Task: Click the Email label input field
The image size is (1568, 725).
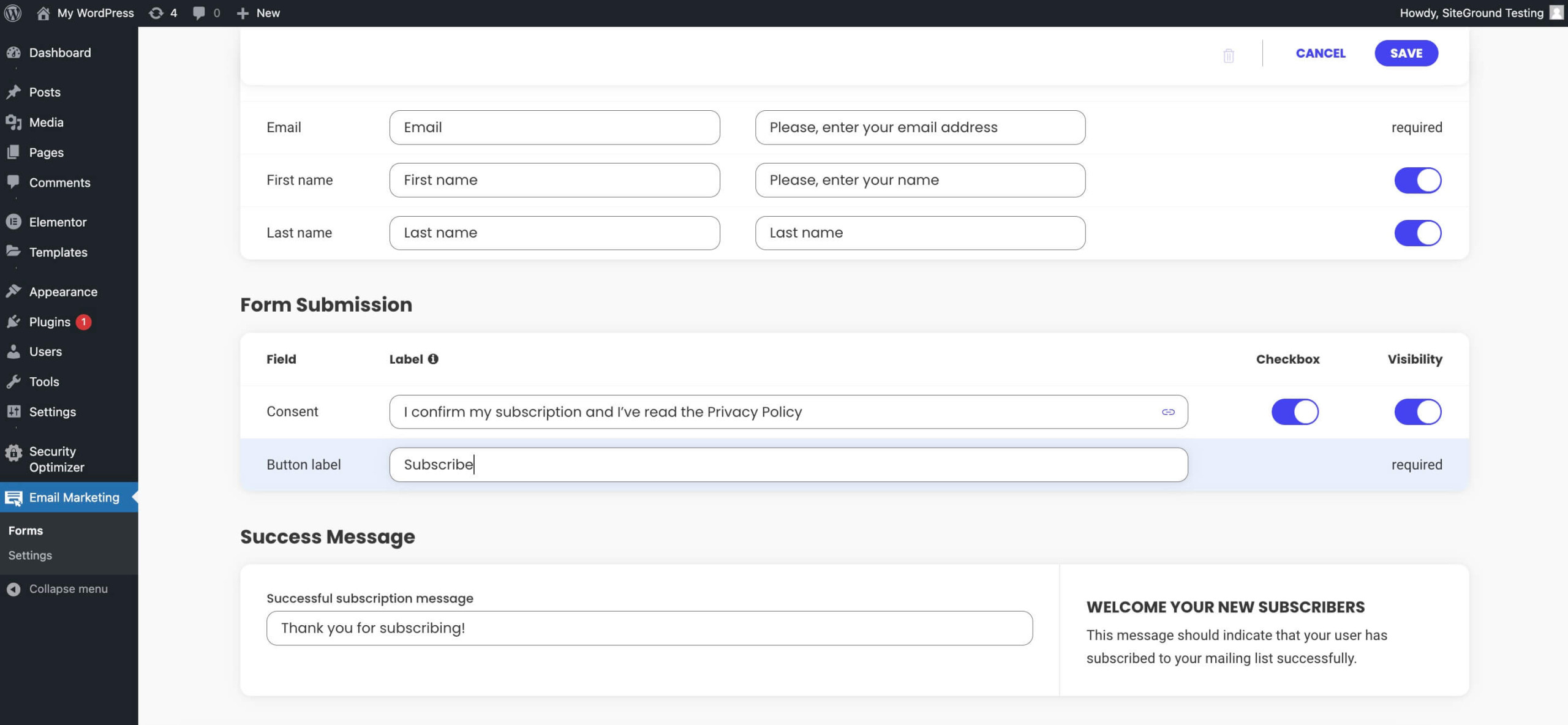Action: [x=554, y=127]
